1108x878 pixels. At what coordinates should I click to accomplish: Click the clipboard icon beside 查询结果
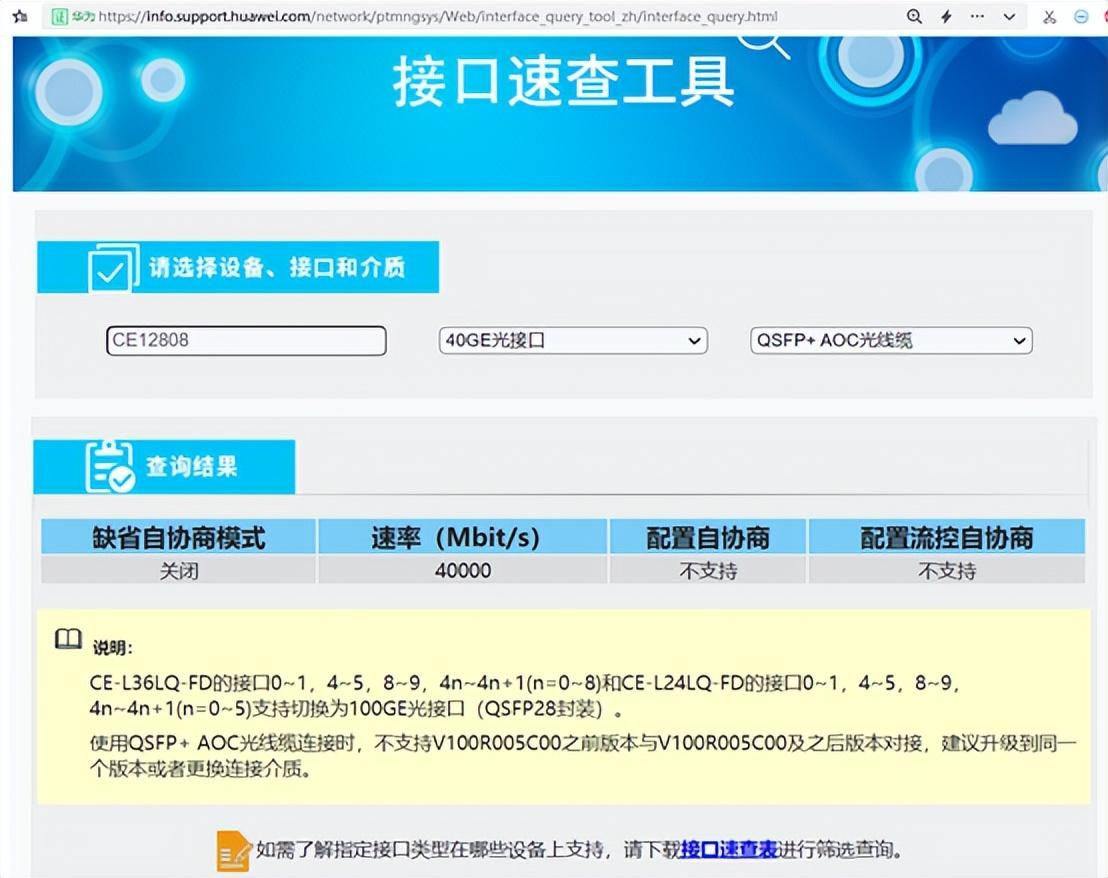(109, 466)
